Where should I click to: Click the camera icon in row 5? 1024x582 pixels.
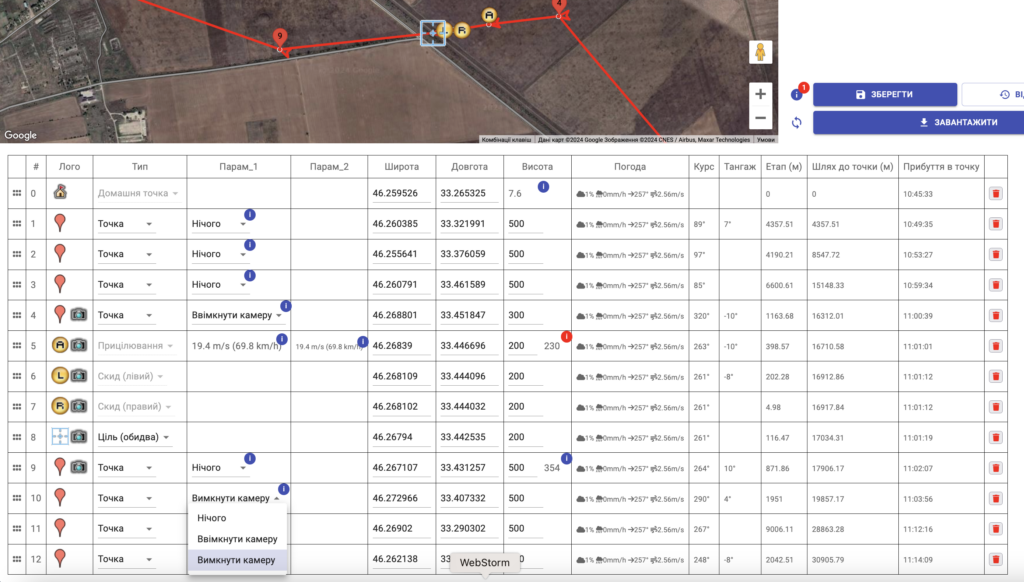(79, 346)
